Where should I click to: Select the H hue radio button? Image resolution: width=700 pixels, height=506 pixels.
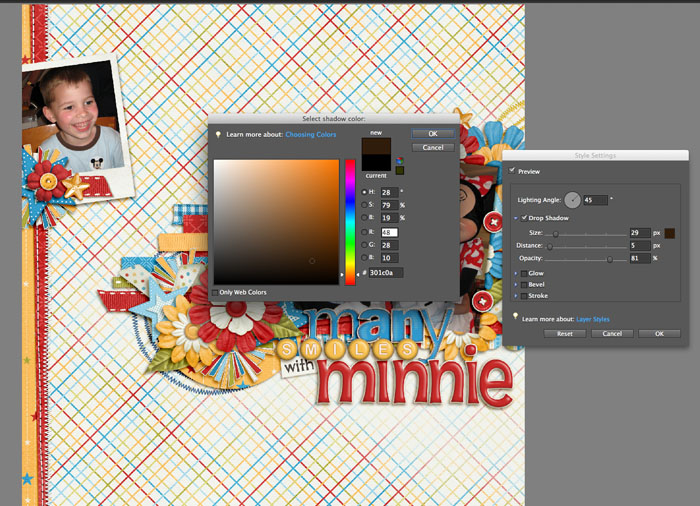[364, 192]
